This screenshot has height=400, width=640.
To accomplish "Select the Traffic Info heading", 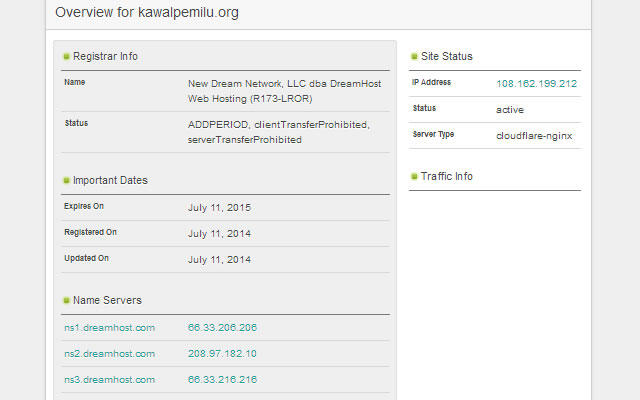I will click(447, 176).
